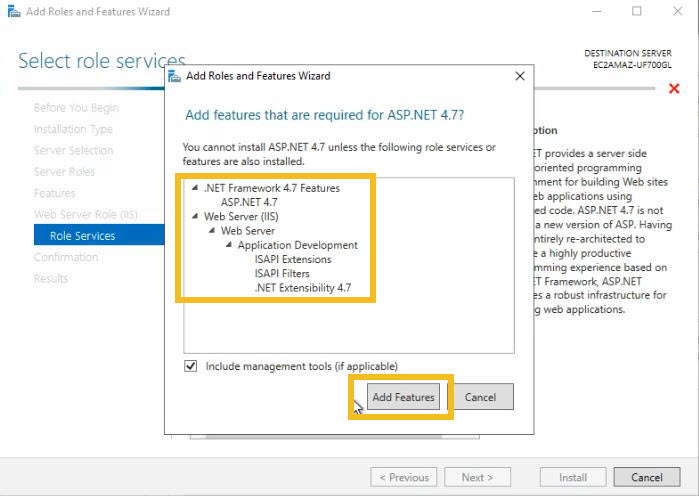
Task: Select Application Development row
Action: click(297, 245)
